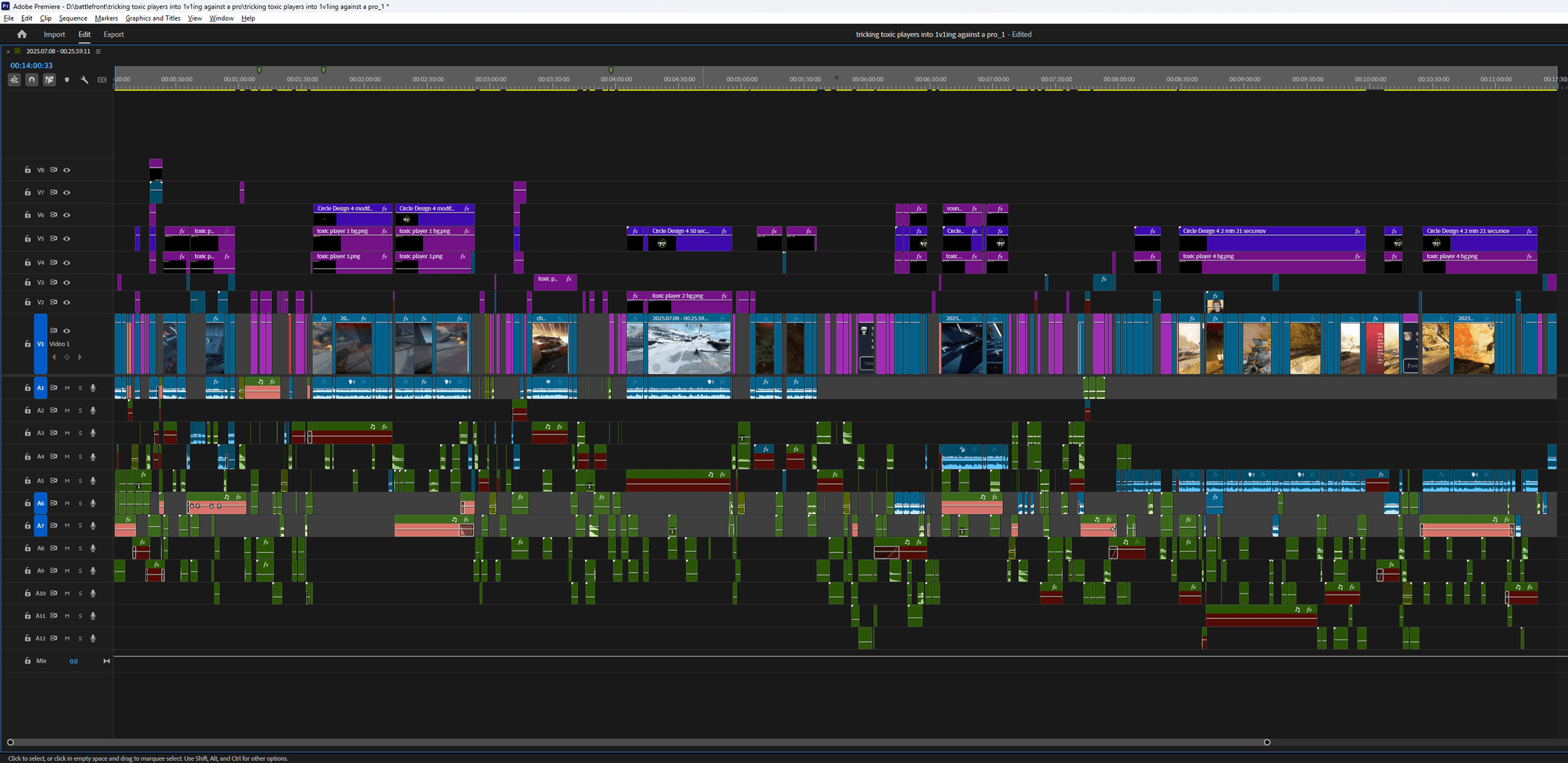Toggle sync lock for track A11

(54, 616)
